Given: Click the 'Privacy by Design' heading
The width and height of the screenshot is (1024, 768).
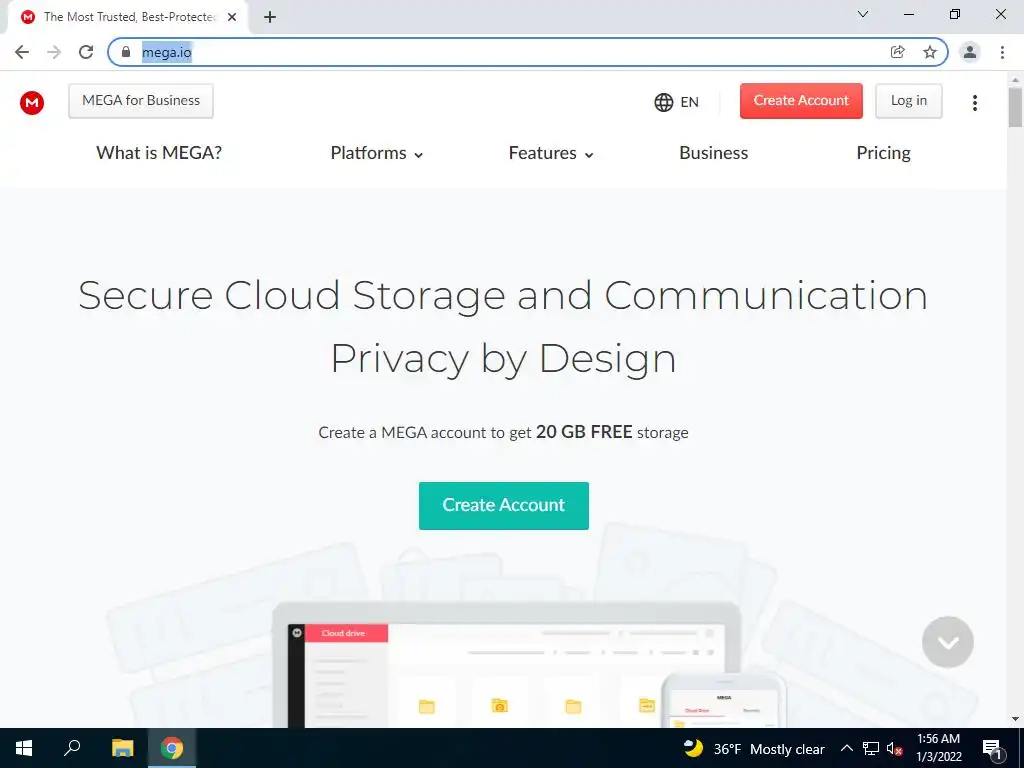Looking at the screenshot, I should click(x=503, y=359).
